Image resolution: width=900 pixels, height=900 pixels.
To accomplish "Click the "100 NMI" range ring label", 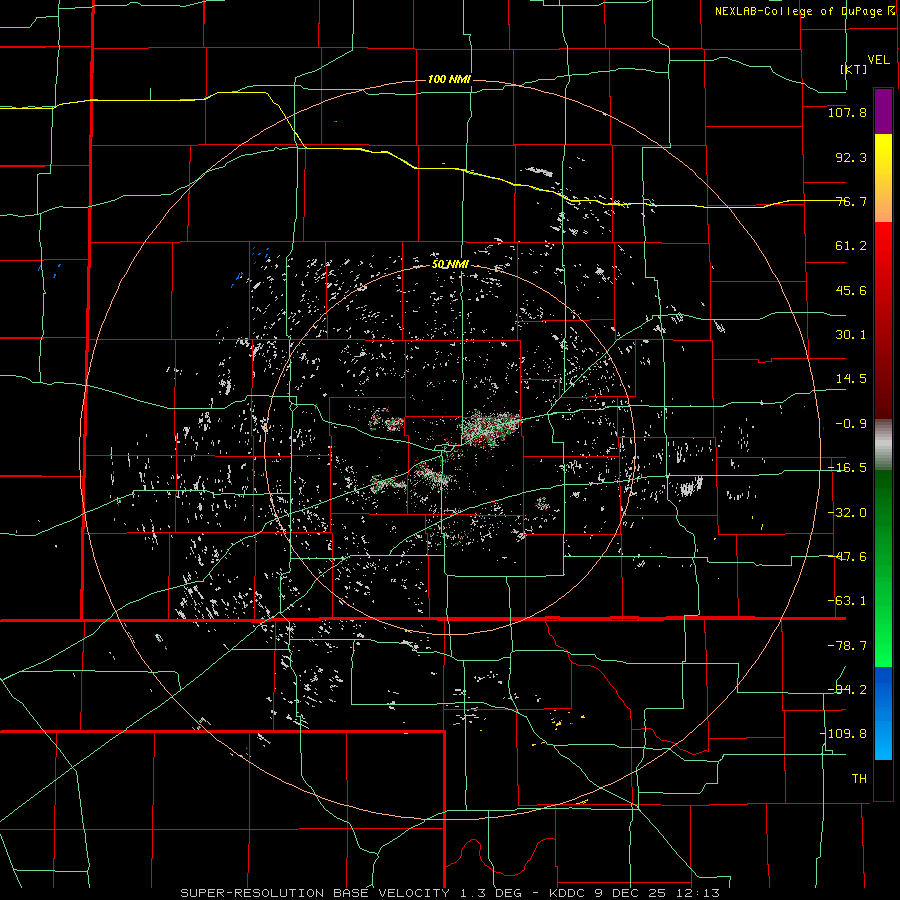I will [x=449, y=79].
